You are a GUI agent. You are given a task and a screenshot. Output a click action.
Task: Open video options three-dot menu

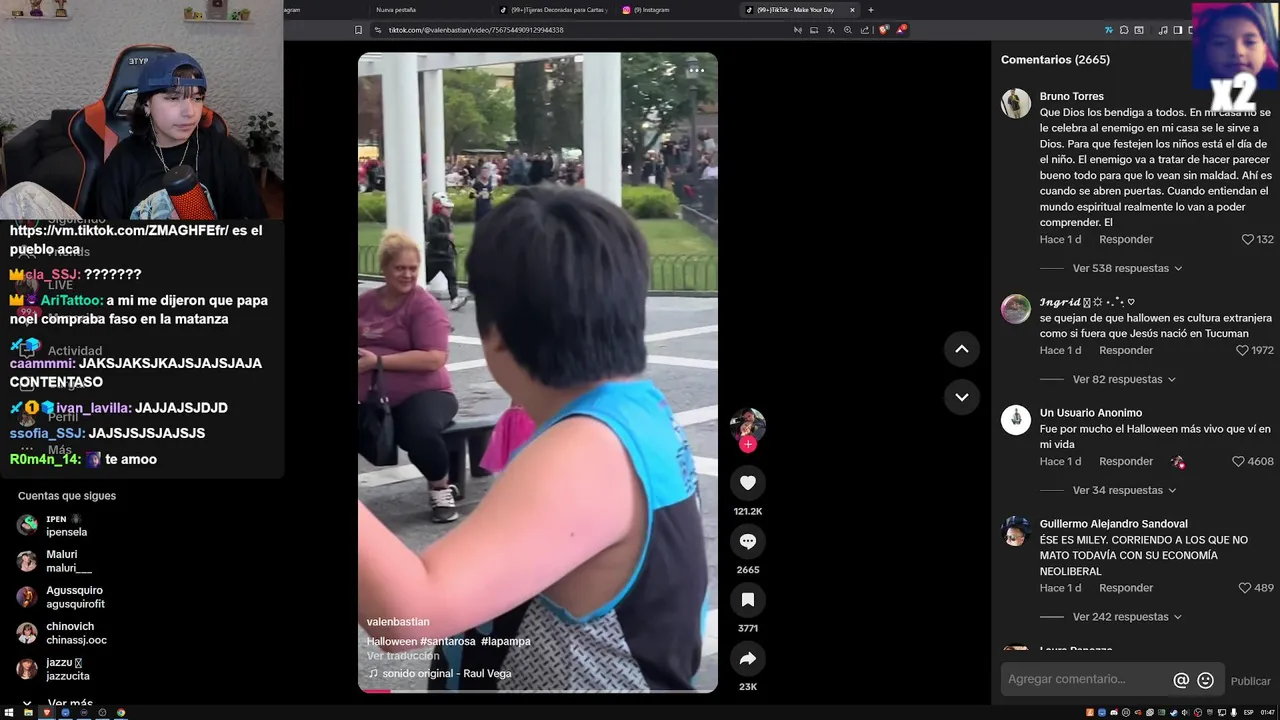(x=696, y=70)
